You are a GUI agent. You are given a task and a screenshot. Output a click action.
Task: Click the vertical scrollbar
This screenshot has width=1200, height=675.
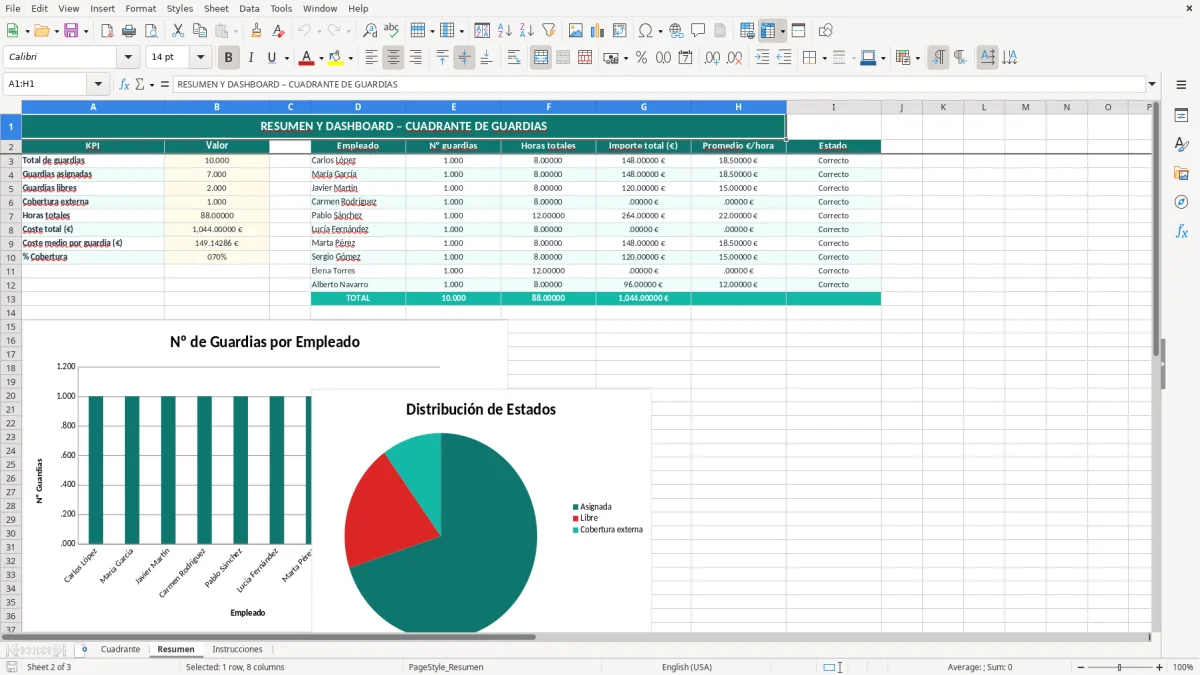point(1155,365)
